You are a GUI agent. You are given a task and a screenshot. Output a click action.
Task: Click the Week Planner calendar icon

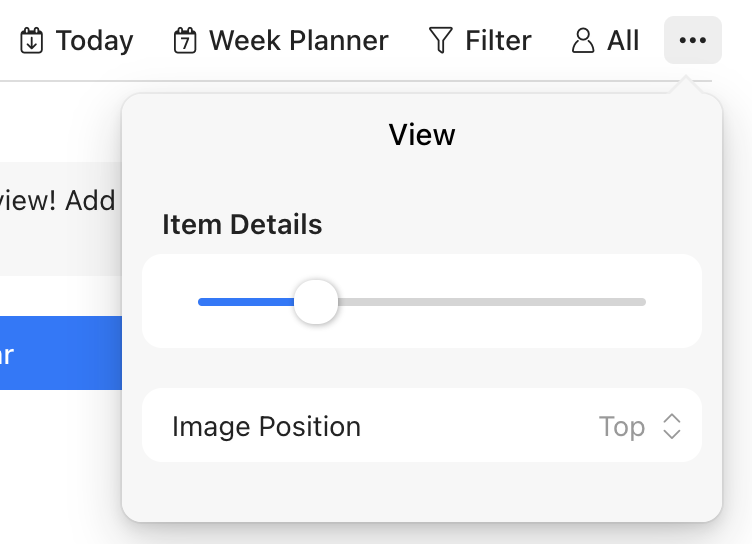click(185, 41)
